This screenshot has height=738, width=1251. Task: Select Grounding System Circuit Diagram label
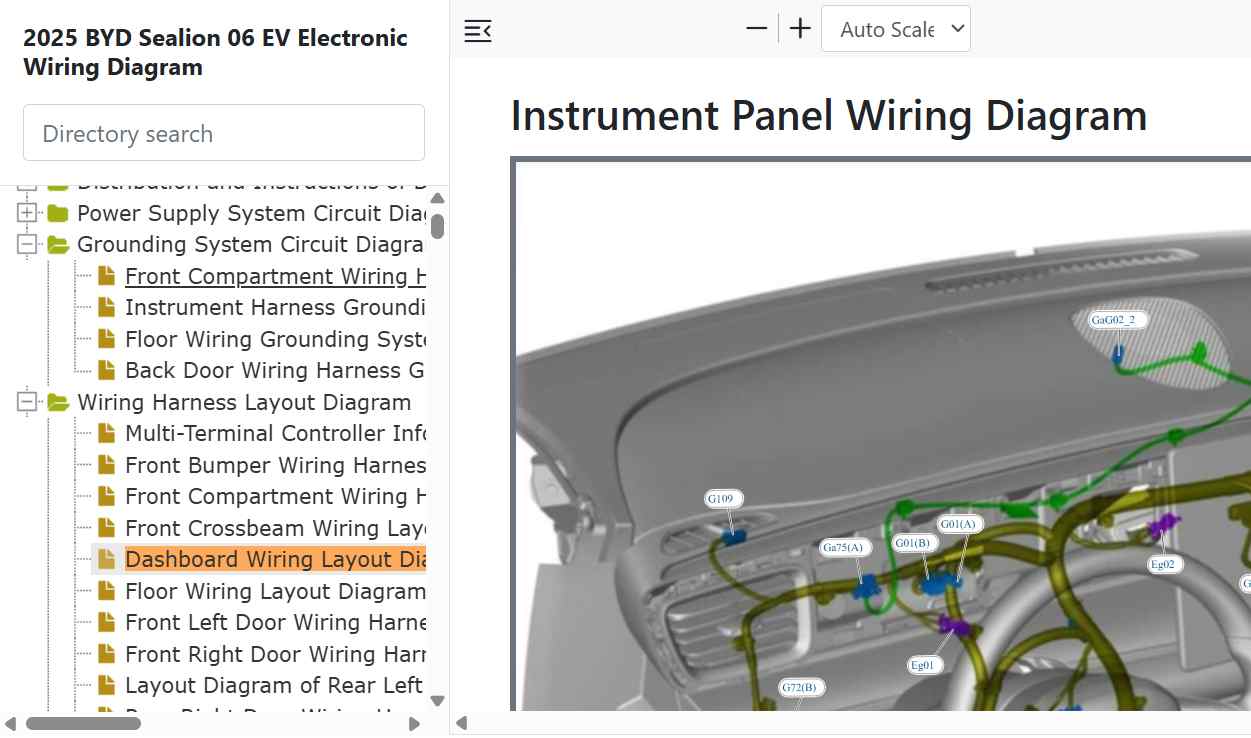(x=251, y=245)
